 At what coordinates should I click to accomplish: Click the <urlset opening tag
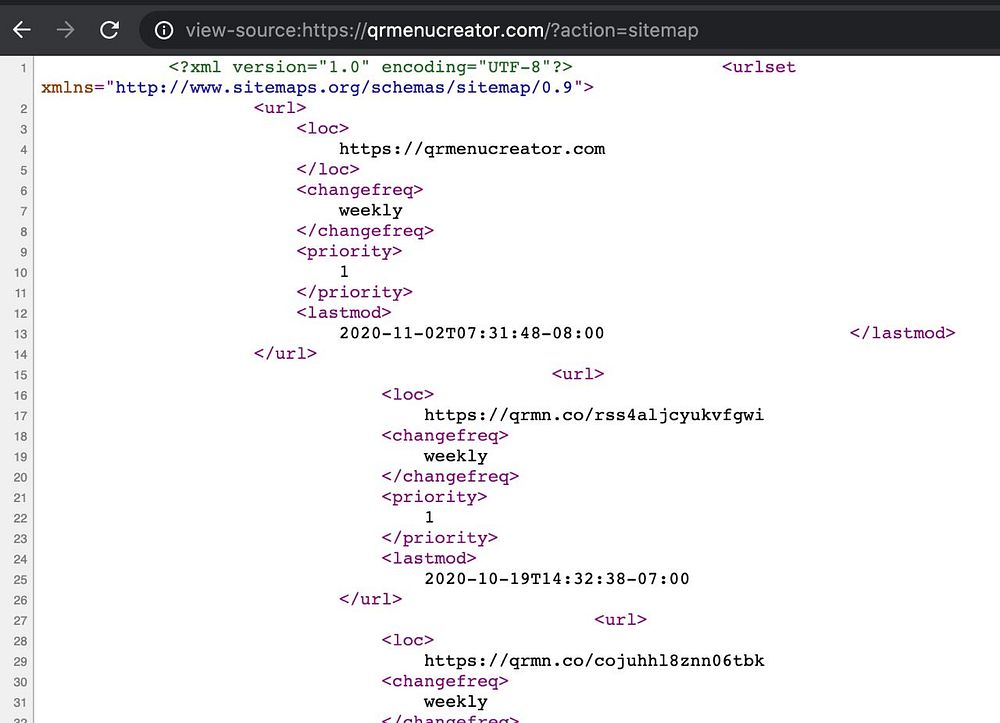[759, 67]
